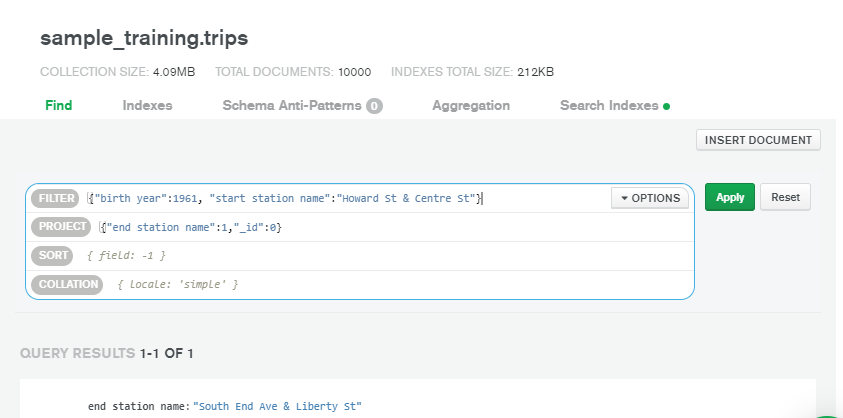Click Reset to clear the query

tap(785, 198)
